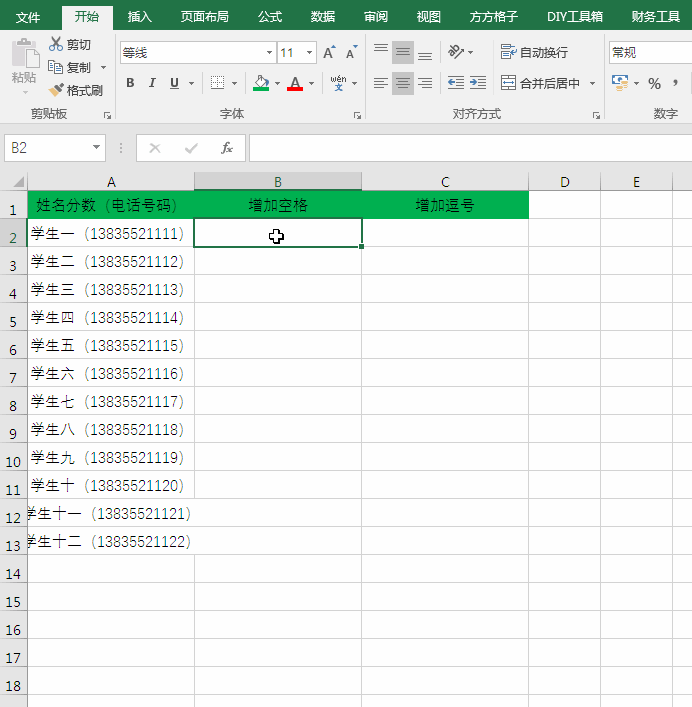Open the 字体 dialog launcher
Screen dimensions: 692x707
pos(357,115)
